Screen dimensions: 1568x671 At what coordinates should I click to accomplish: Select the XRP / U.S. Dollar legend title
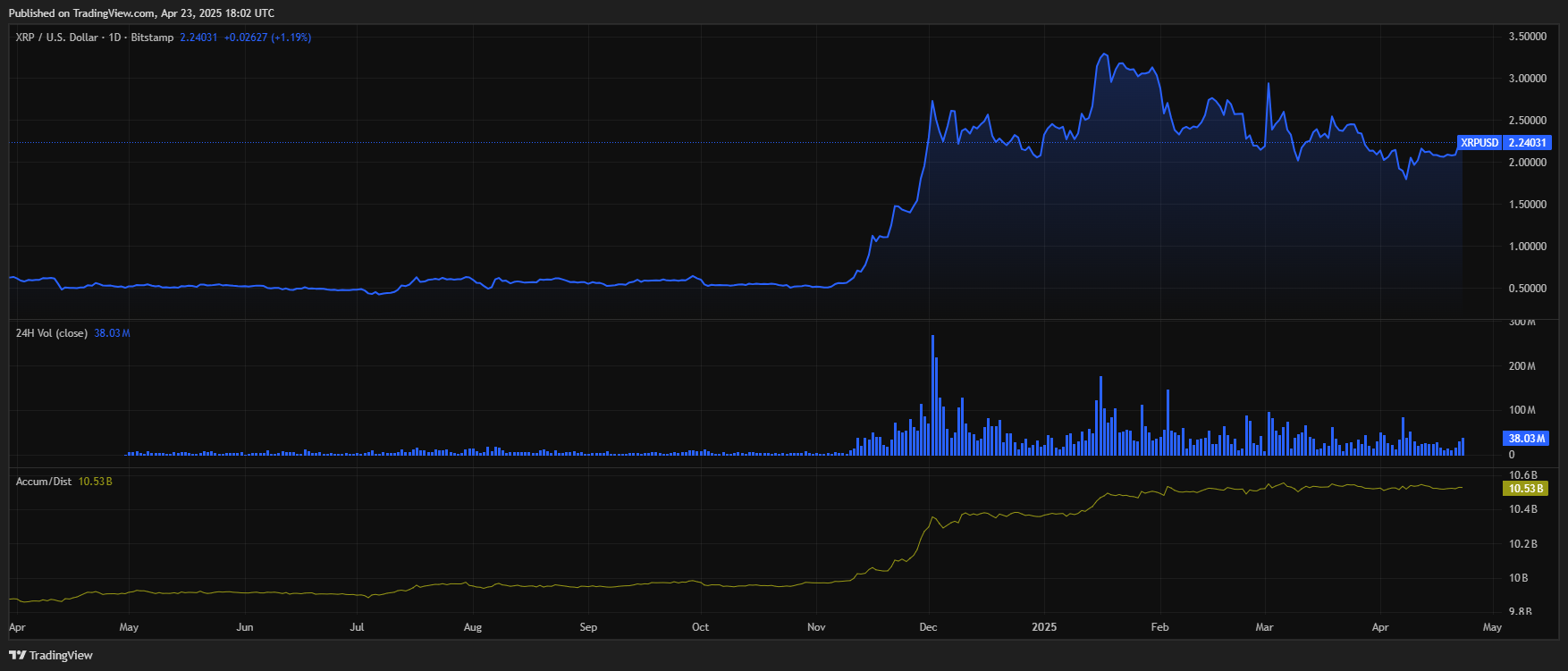pos(94,38)
